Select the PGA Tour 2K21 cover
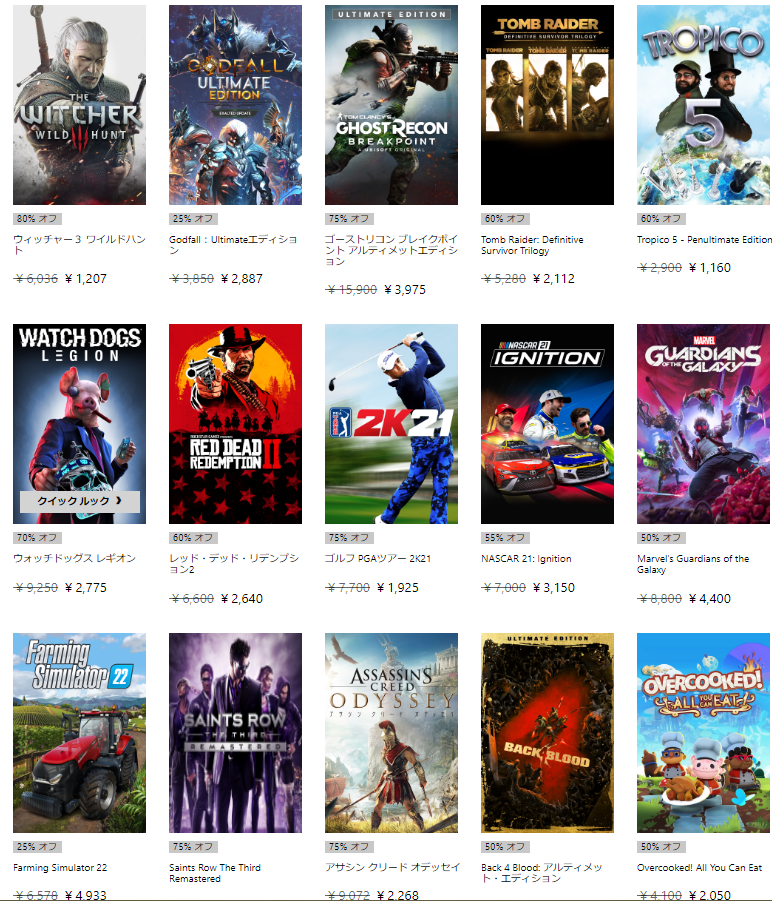Screen dimensions: 772x901 [392, 424]
